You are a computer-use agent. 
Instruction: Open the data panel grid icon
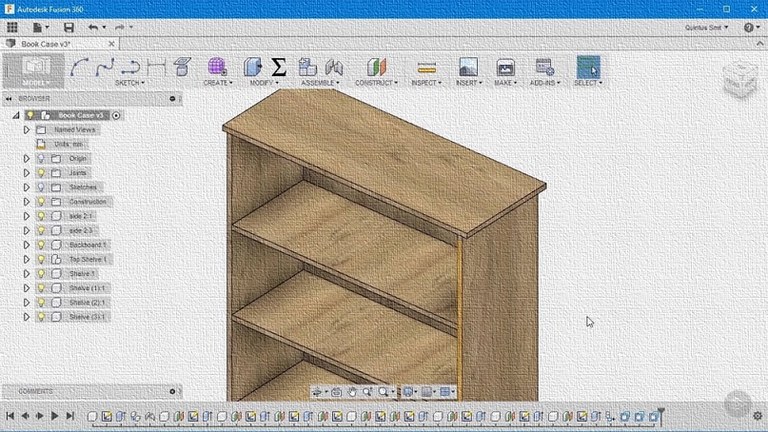(x=12, y=27)
